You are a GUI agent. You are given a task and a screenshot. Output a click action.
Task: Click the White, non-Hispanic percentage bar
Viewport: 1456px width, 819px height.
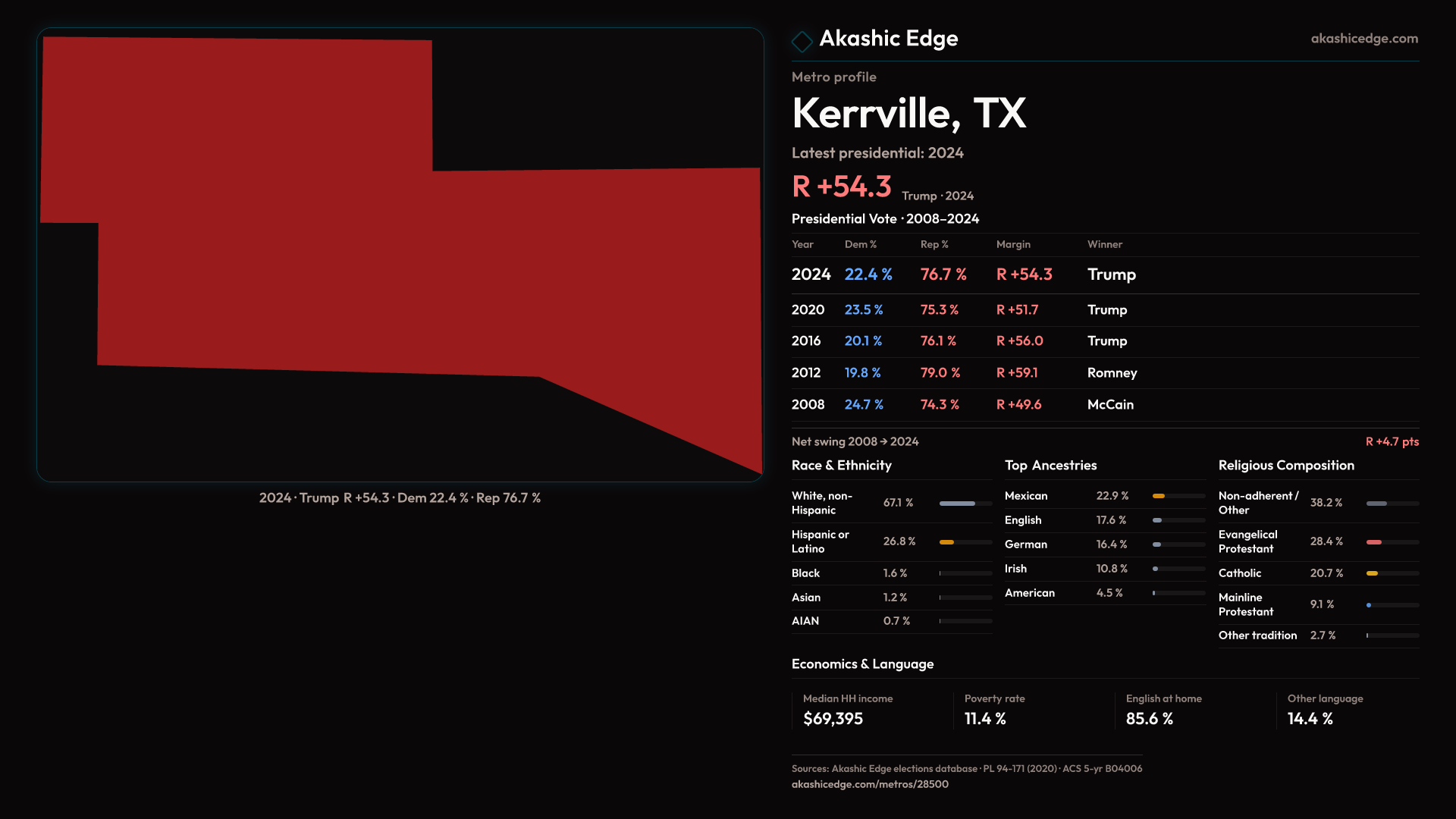958,504
